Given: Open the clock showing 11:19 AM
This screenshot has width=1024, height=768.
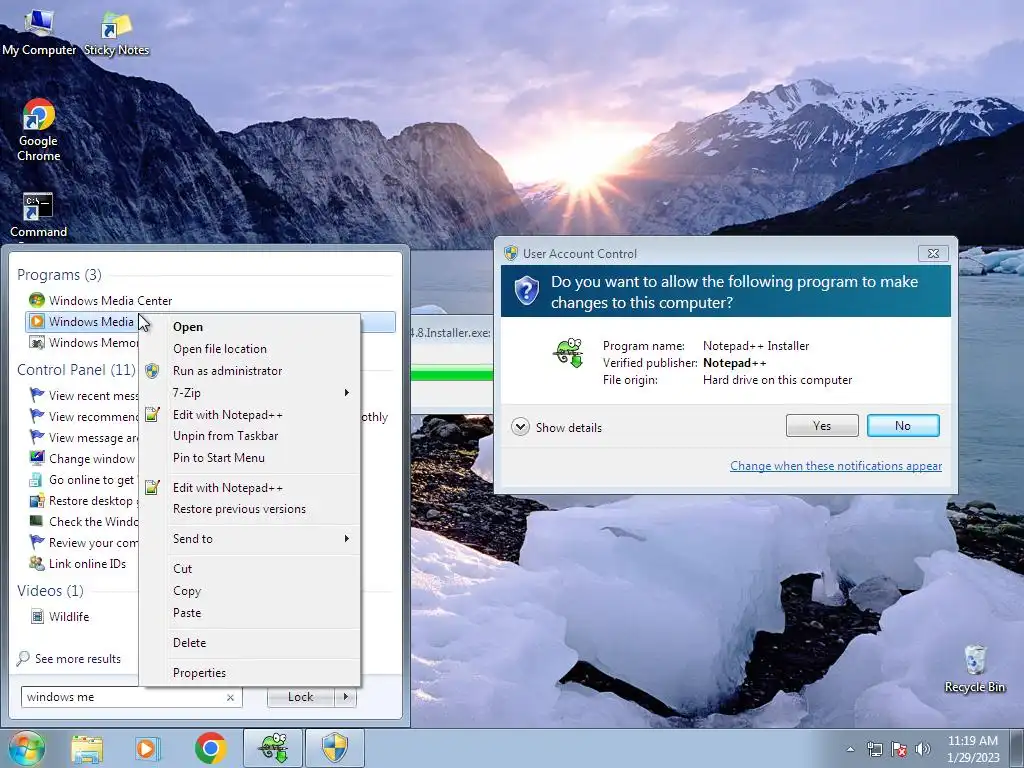Looking at the screenshot, I should click(x=973, y=749).
